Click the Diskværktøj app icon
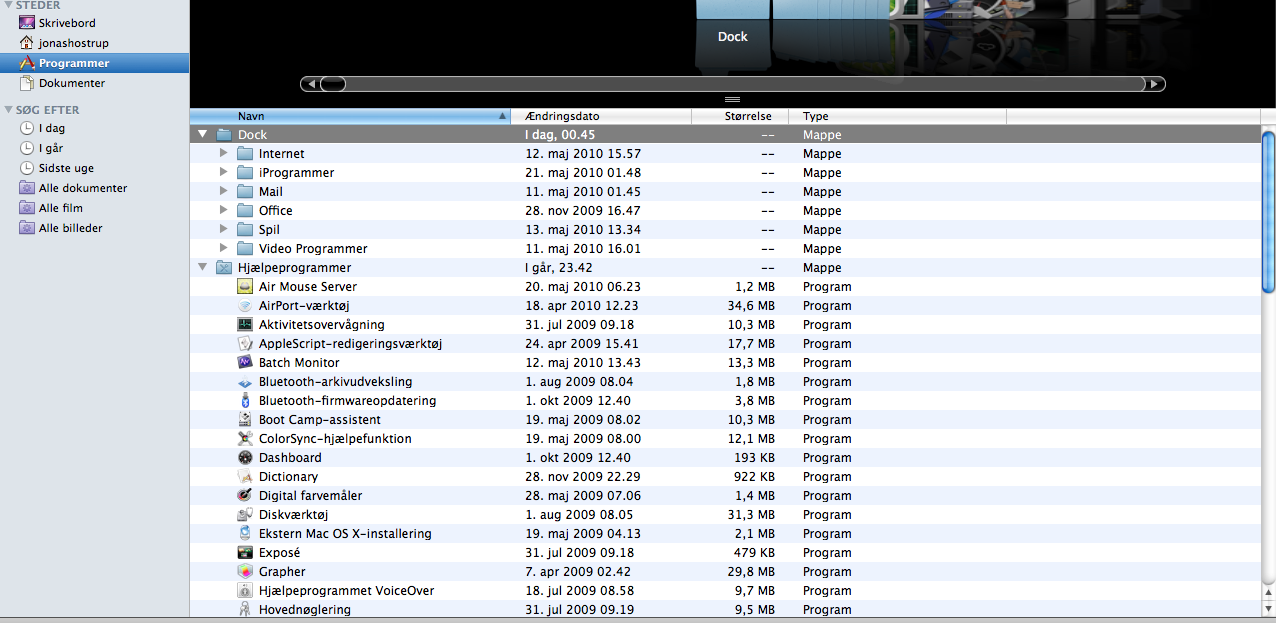 coord(245,515)
